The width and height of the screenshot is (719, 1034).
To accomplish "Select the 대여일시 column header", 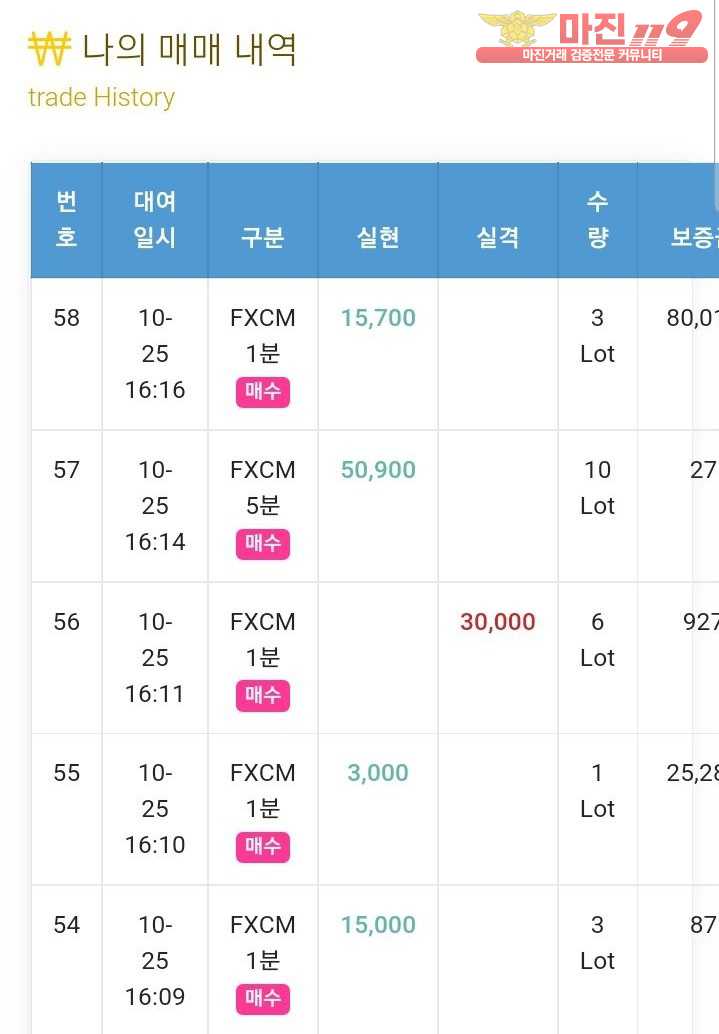I will [155, 220].
